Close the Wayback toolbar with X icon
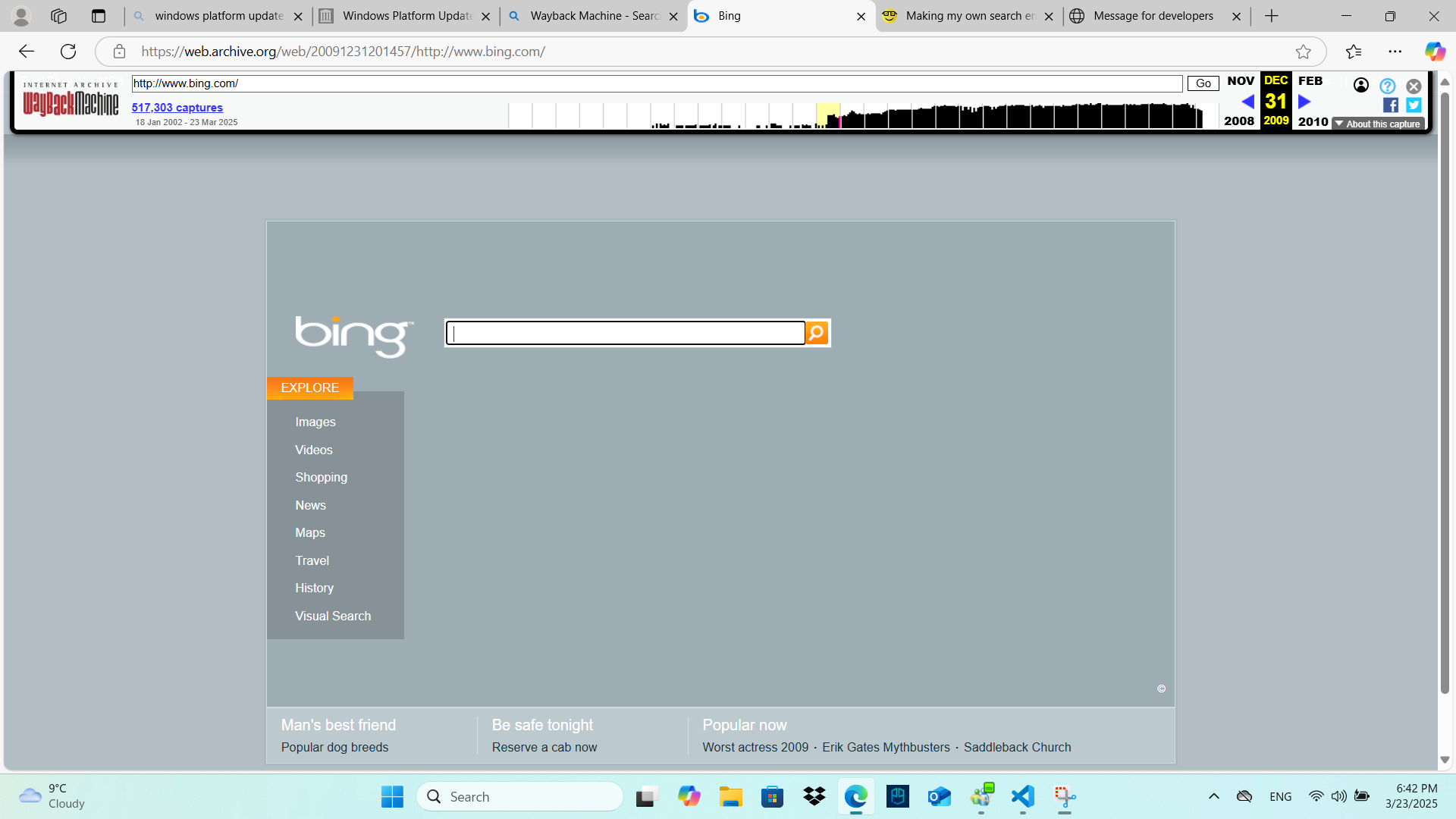 pos(1414,86)
